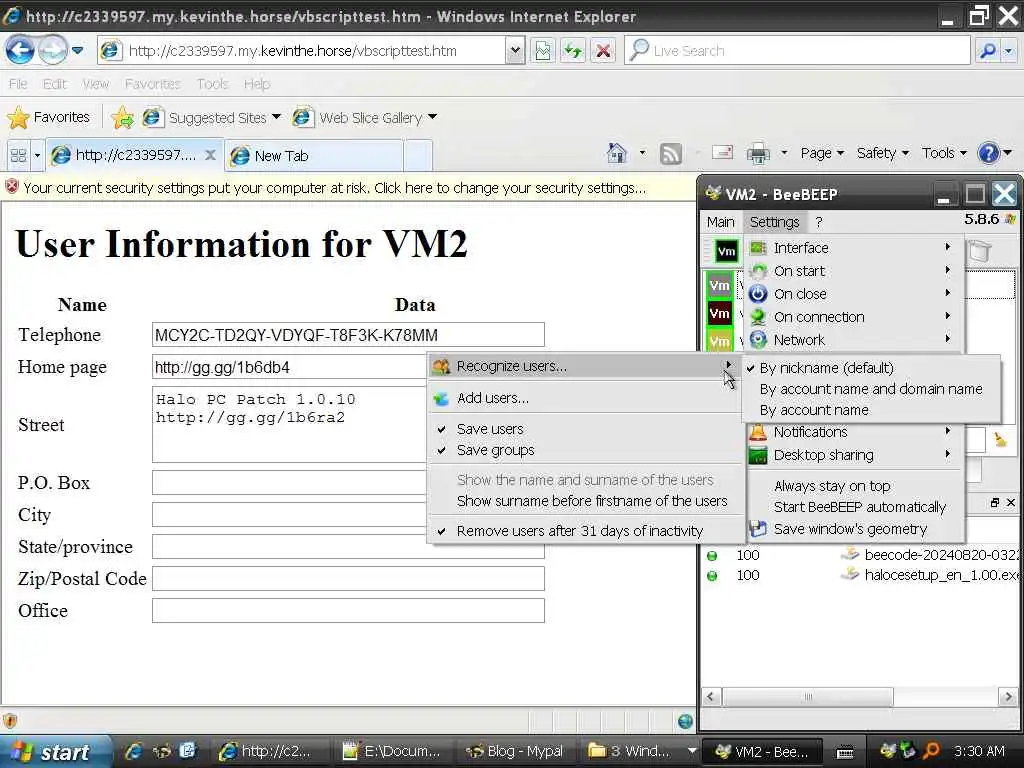
Task: Click the search magnifier button
Action: click(988, 50)
